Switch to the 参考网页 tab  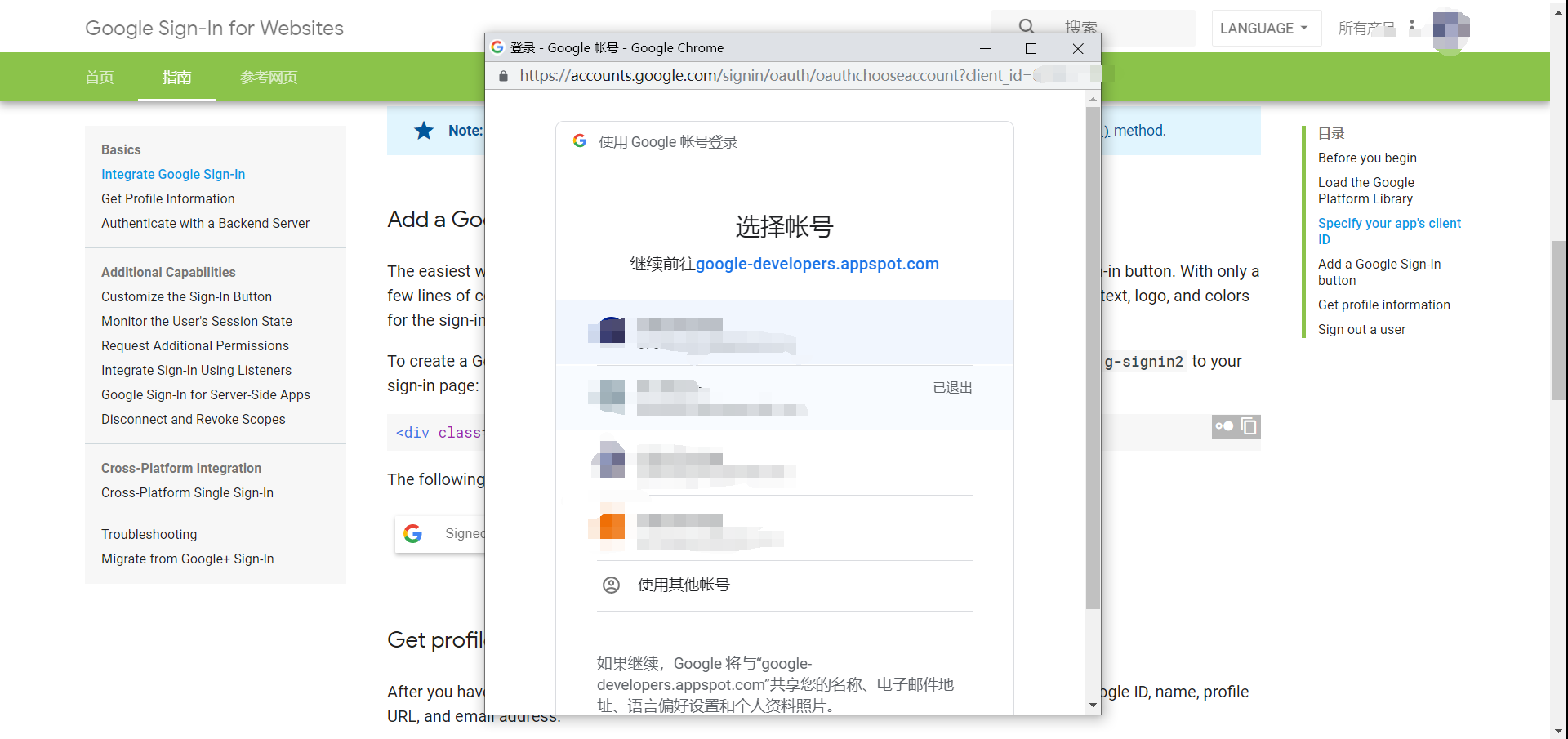[269, 77]
